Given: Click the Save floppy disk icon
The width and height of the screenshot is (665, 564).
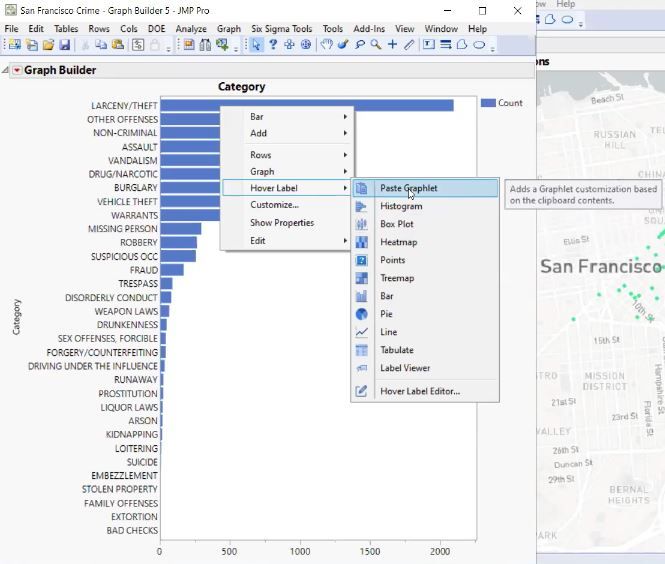Looking at the screenshot, I should (x=64, y=45).
